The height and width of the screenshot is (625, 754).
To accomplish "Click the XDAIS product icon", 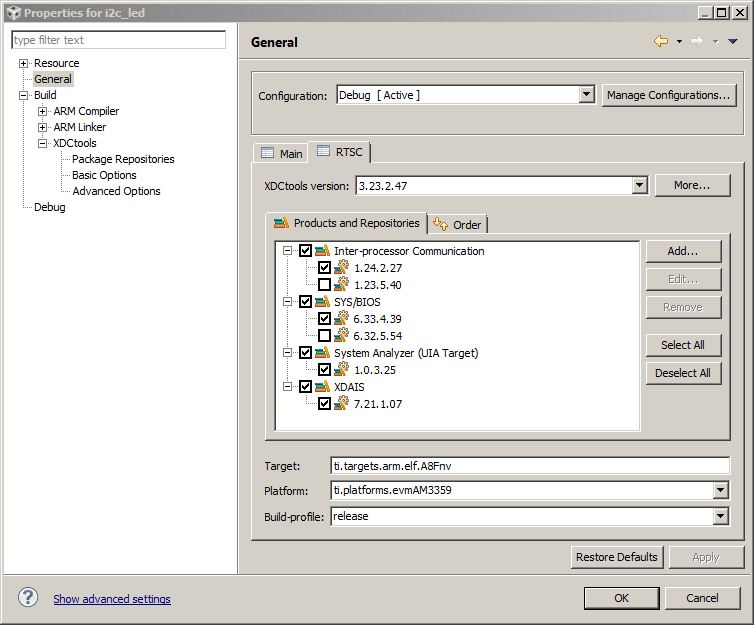I will (322, 386).
